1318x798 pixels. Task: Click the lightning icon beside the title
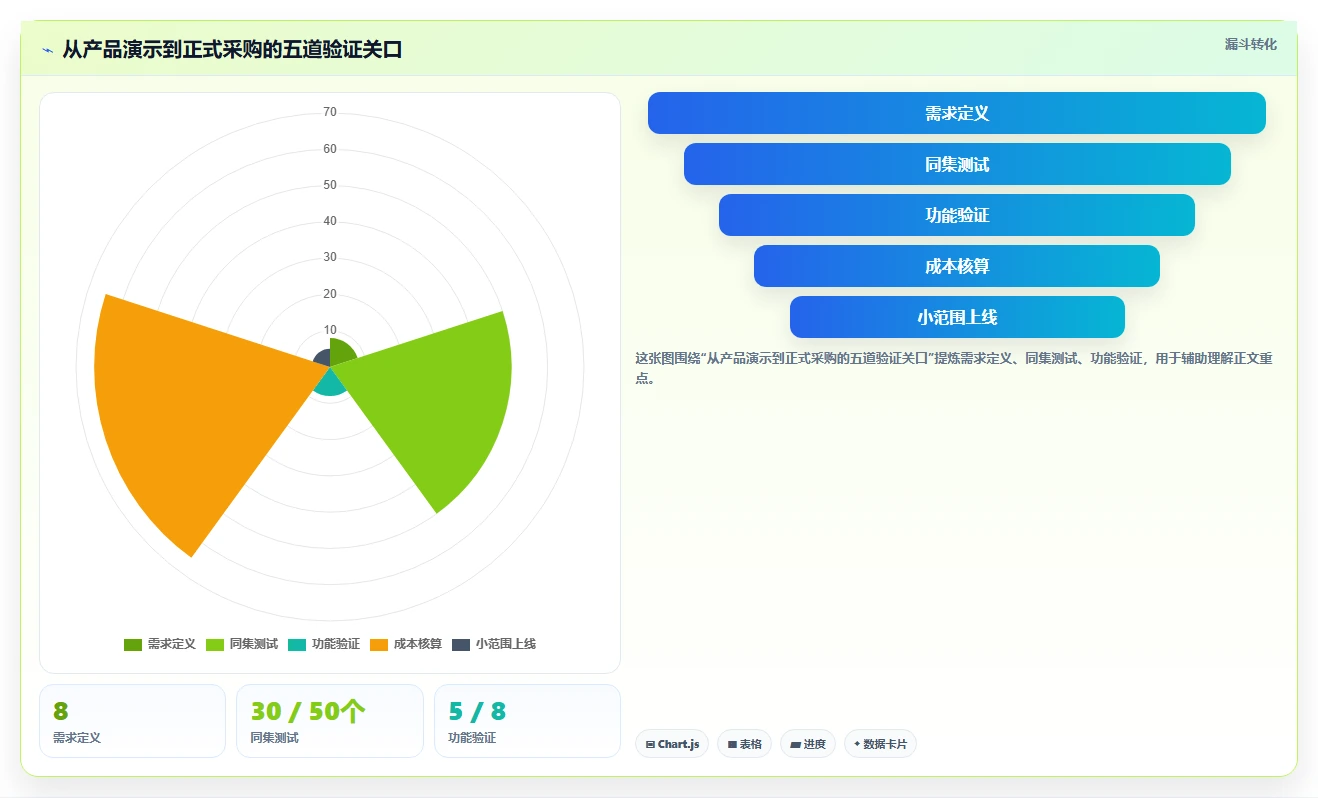(x=48, y=50)
